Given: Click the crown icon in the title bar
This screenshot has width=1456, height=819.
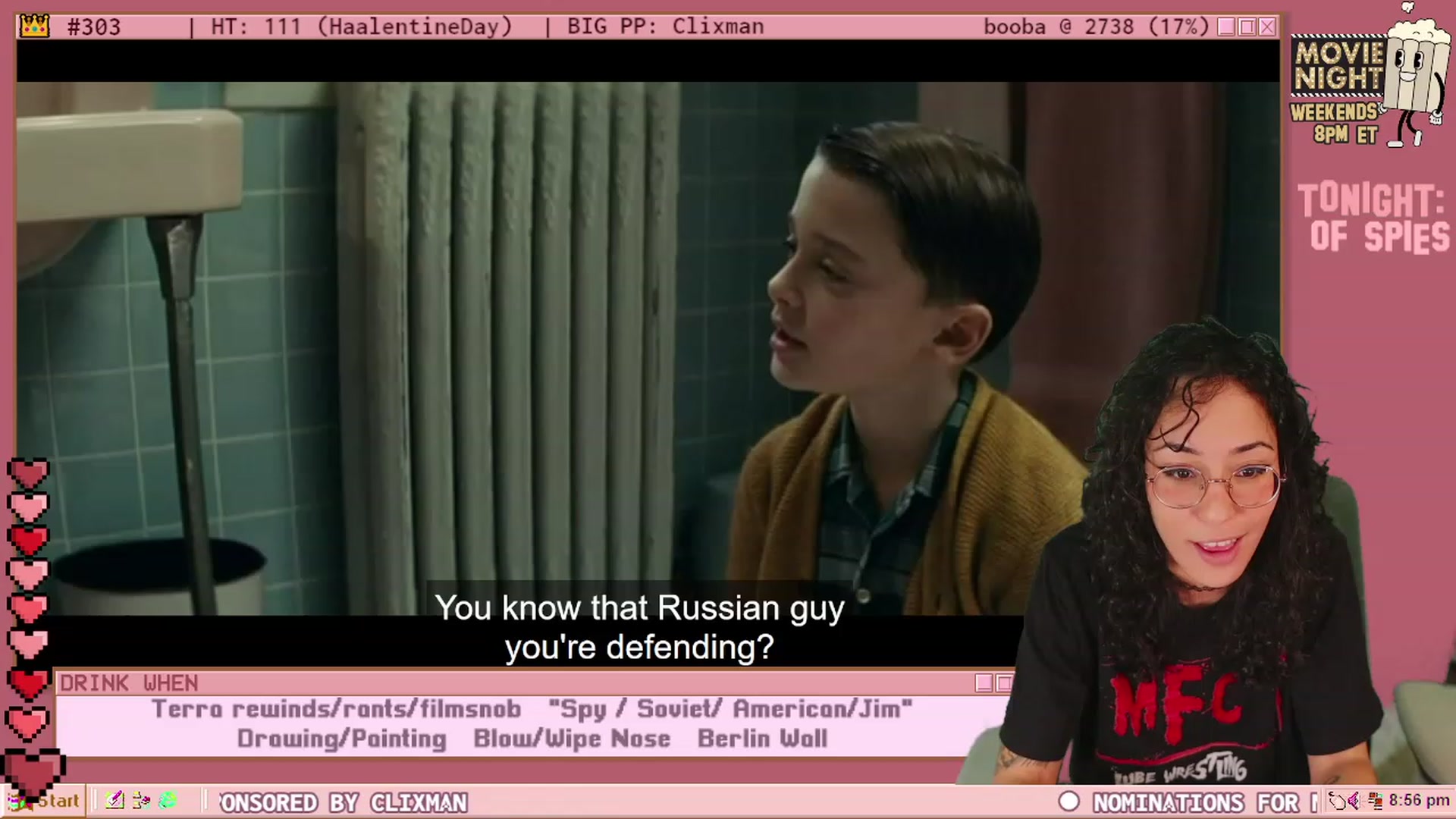Looking at the screenshot, I should click(x=34, y=27).
